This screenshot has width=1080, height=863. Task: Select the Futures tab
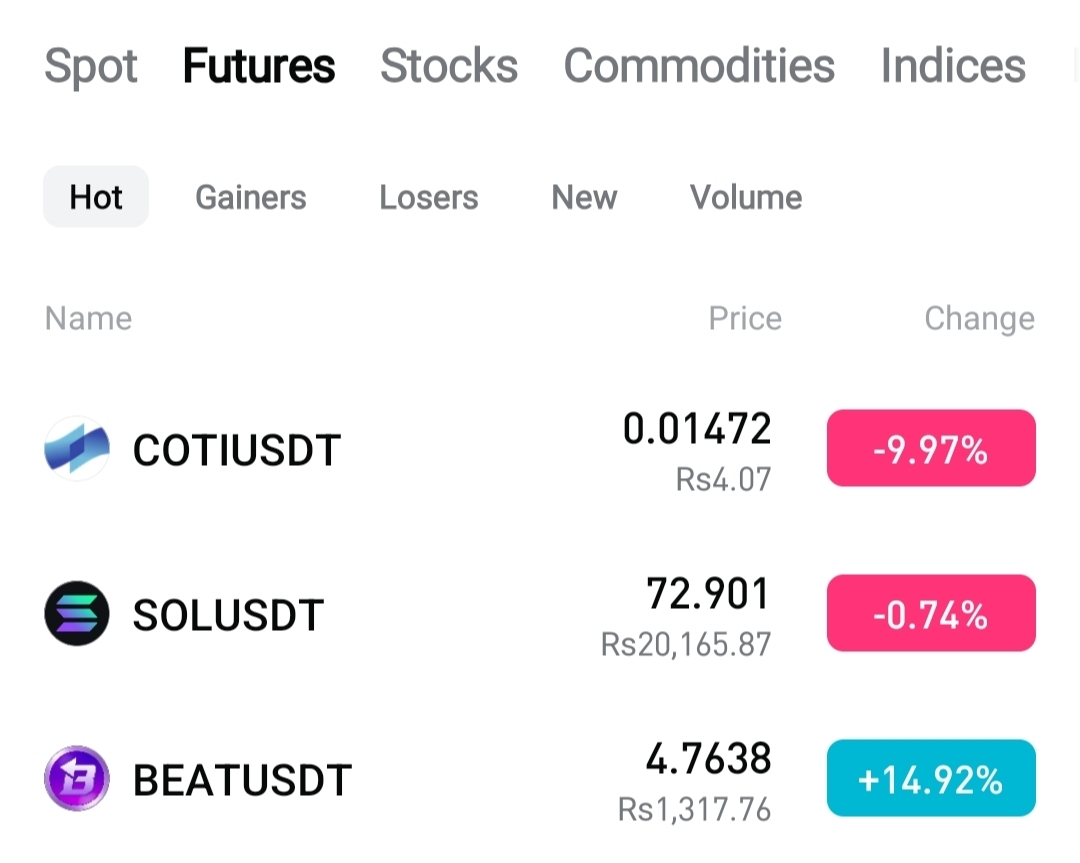259,66
